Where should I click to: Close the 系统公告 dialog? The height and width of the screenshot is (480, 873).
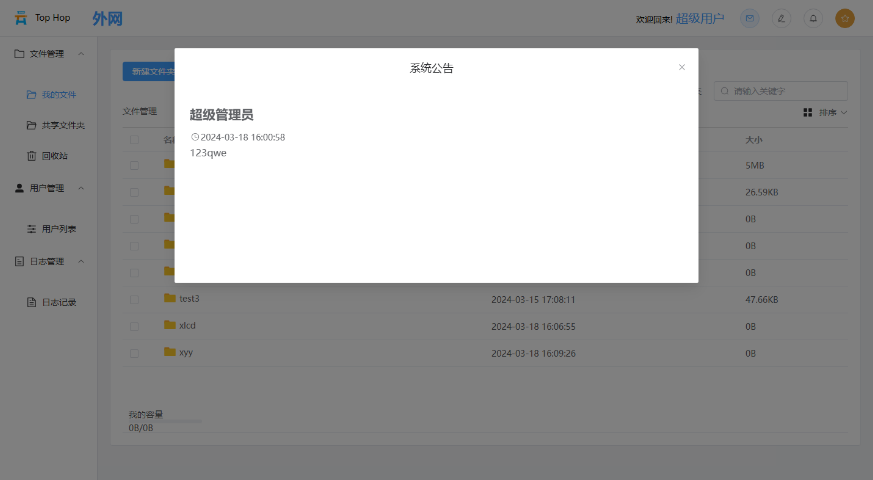click(x=681, y=67)
